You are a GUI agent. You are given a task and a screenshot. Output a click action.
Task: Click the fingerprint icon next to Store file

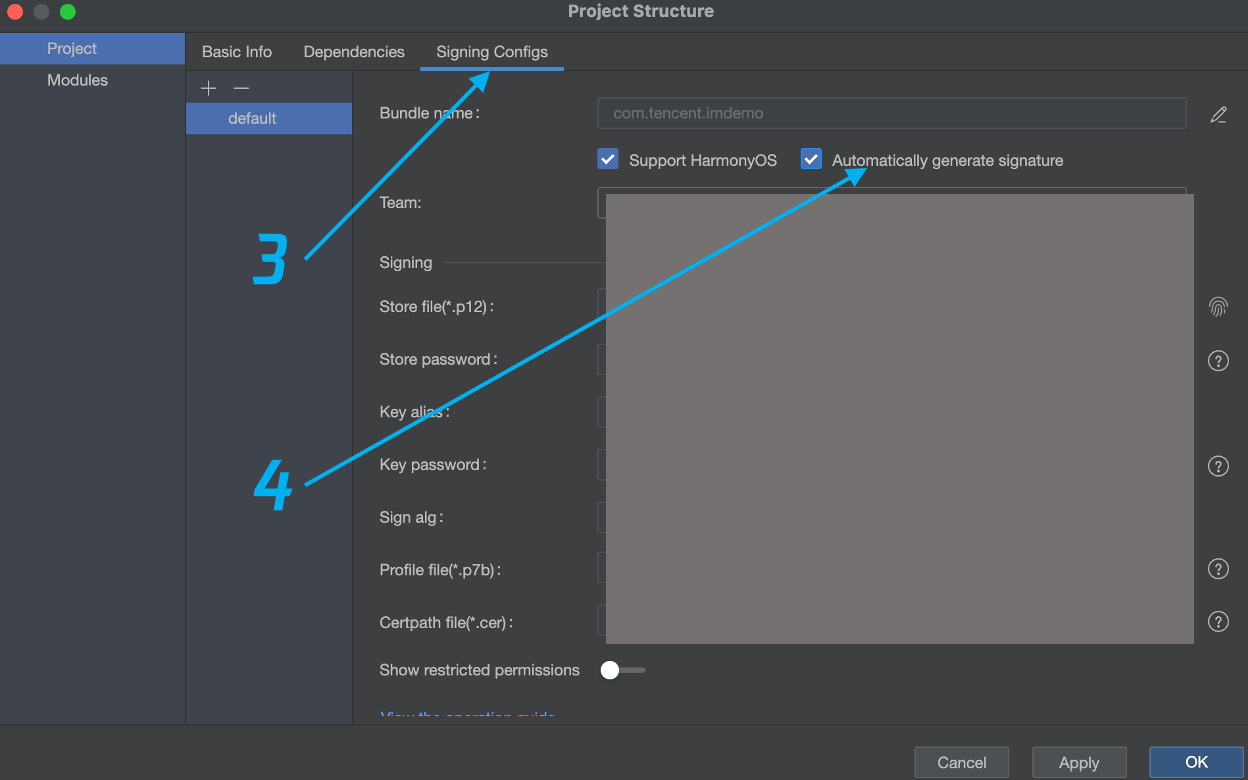coord(1218,307)
